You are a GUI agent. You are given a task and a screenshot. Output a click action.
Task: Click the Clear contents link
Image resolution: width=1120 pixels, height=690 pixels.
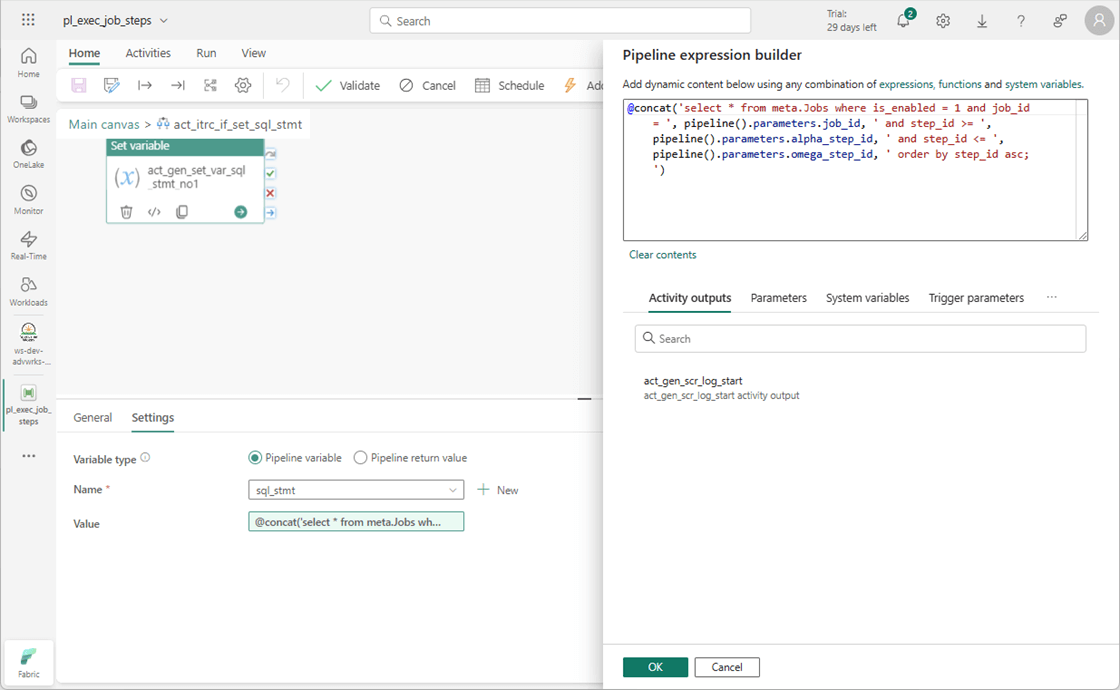pos(662,255)
